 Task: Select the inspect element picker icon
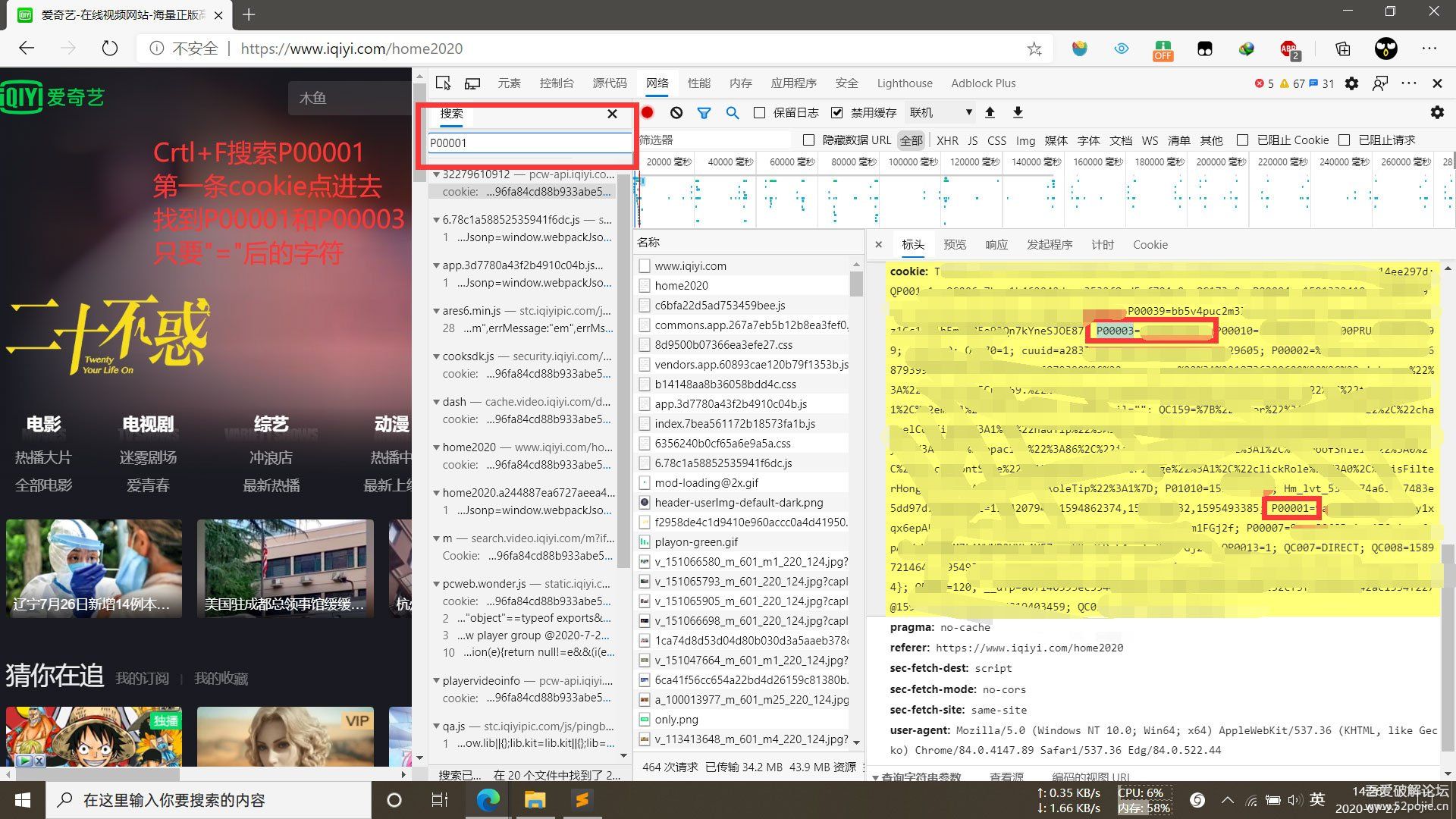(443, 83)
